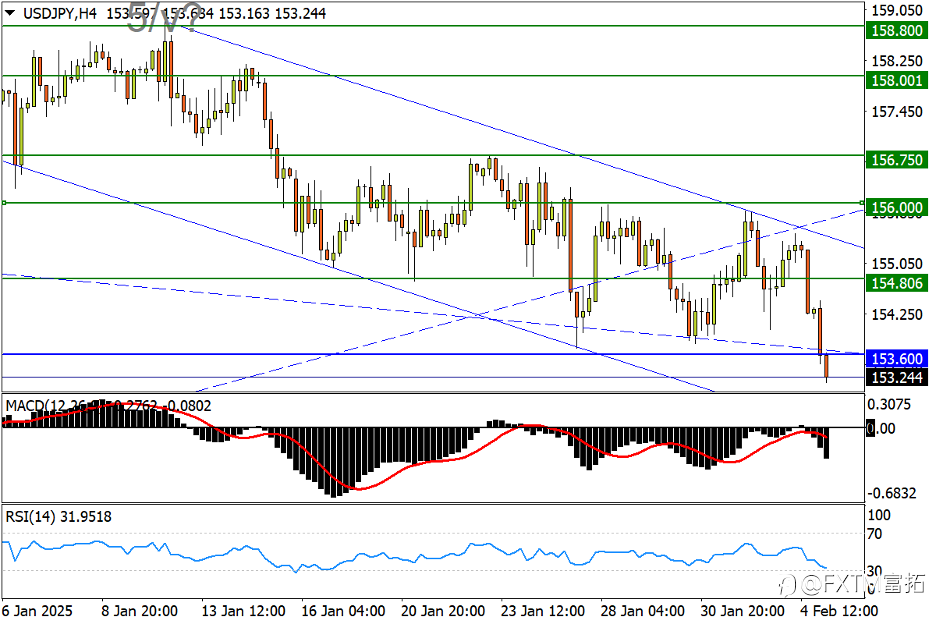
Task: Select the 154.806 price level label
Action: coord(897,283)
